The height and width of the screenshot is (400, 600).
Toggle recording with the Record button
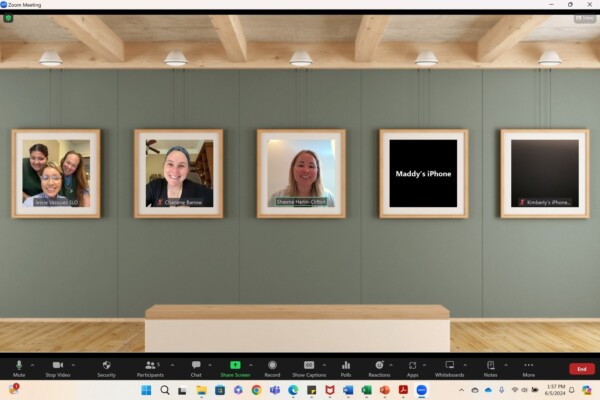(x=272, y=366)
